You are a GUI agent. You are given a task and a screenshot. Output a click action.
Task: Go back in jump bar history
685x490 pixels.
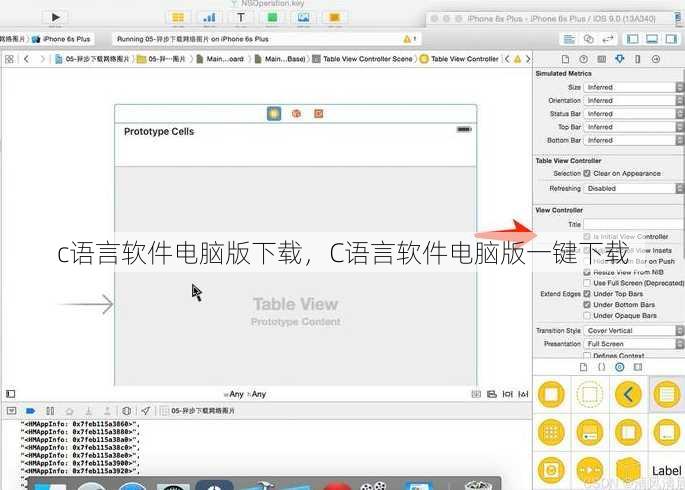point(27,59)
